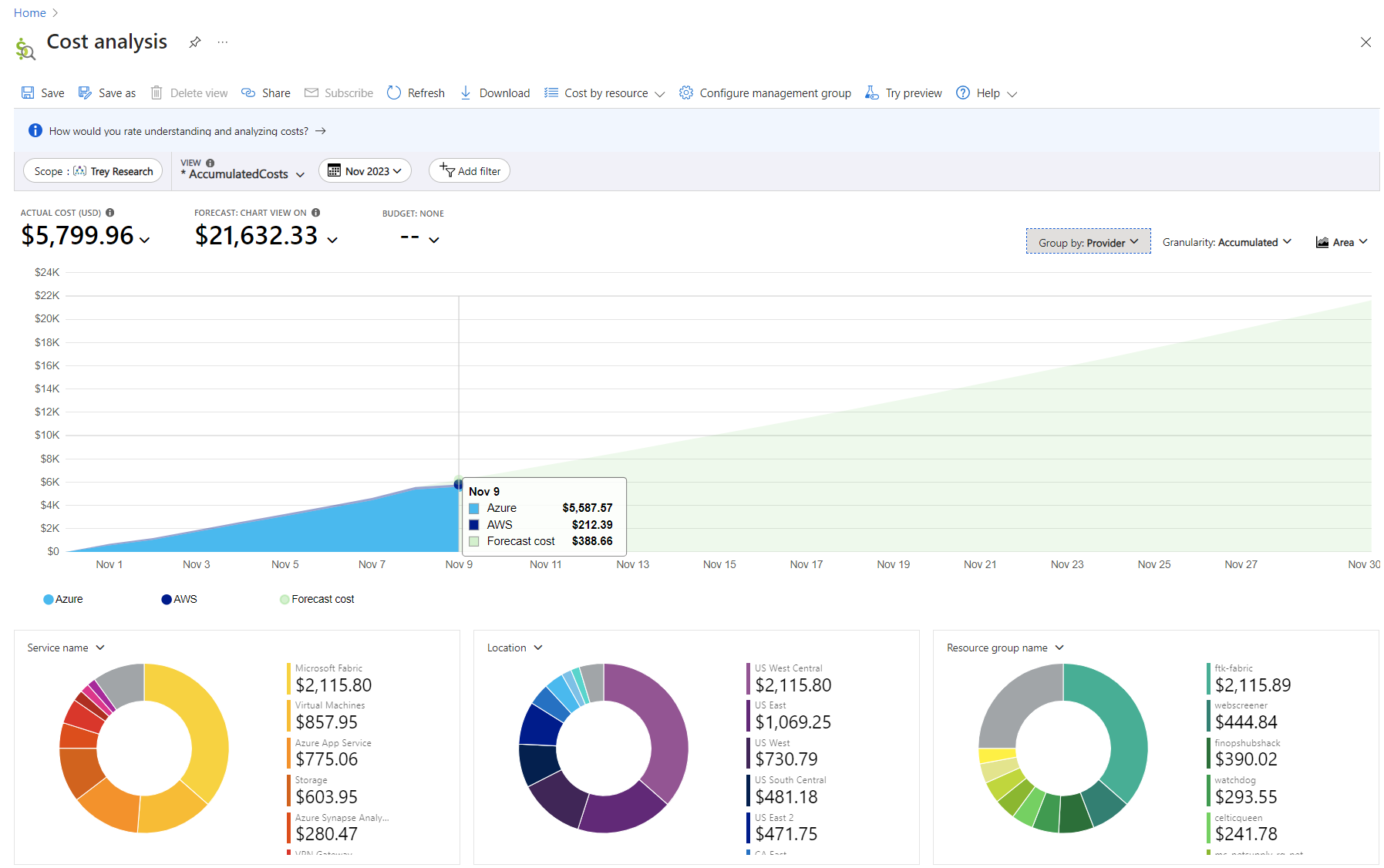1384x868 pixels.
Task: Open the Group by Provider dropdown
Action: coord(1088,242)
